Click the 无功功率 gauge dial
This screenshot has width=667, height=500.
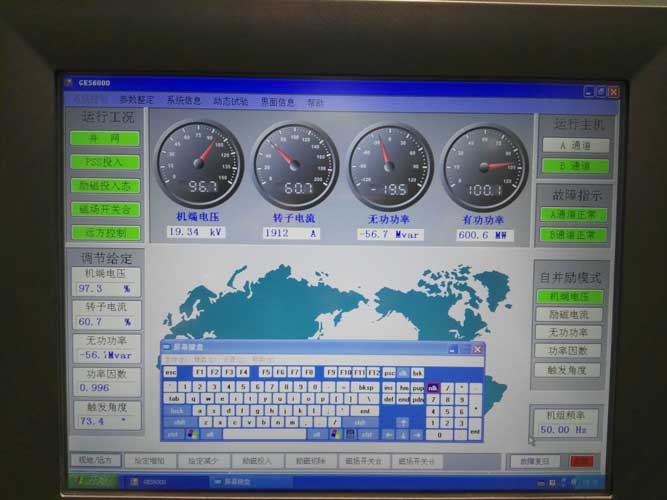point(390,164)
